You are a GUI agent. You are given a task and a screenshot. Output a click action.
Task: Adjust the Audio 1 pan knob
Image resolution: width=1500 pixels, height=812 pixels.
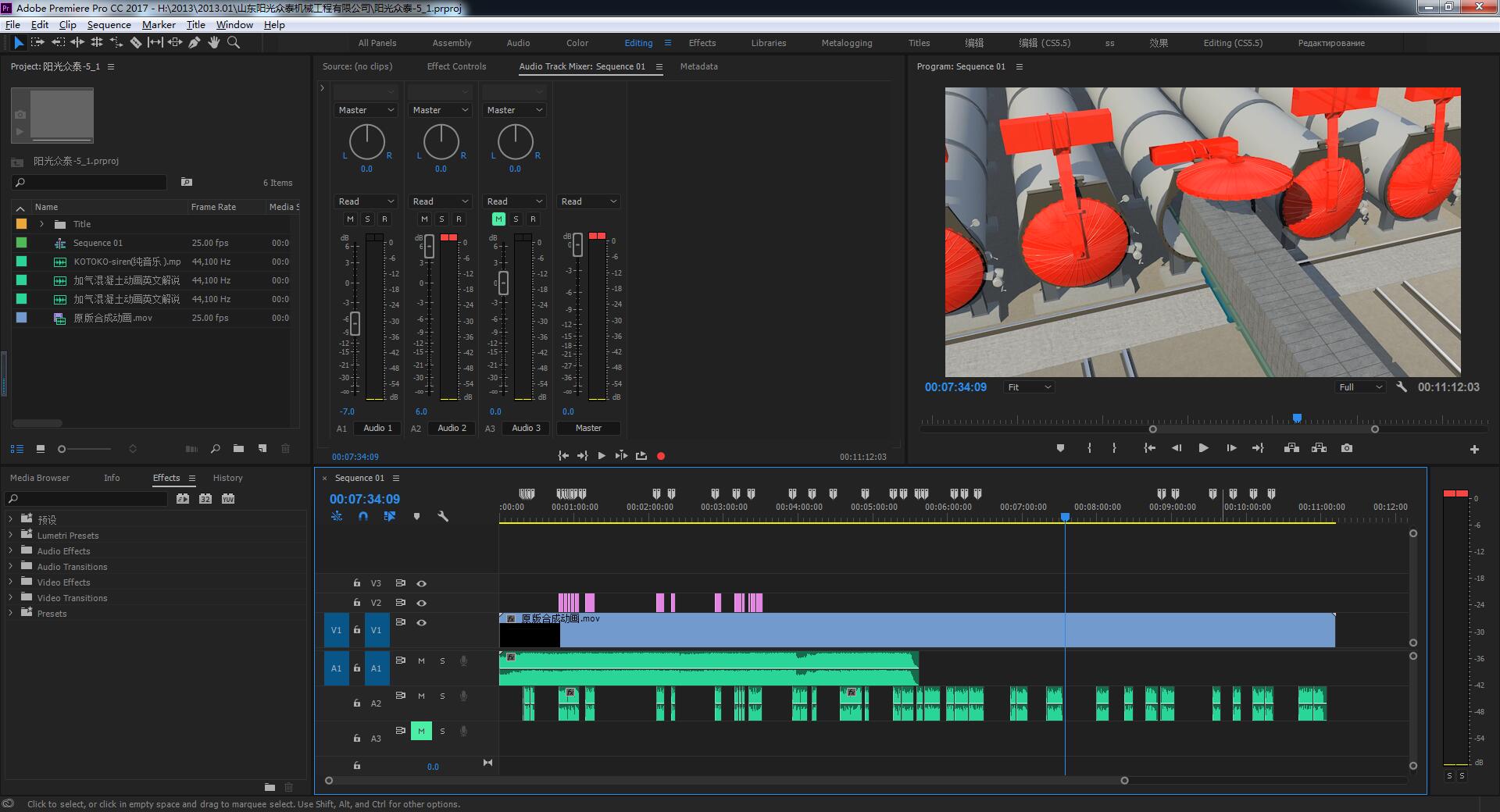(366, 142)
